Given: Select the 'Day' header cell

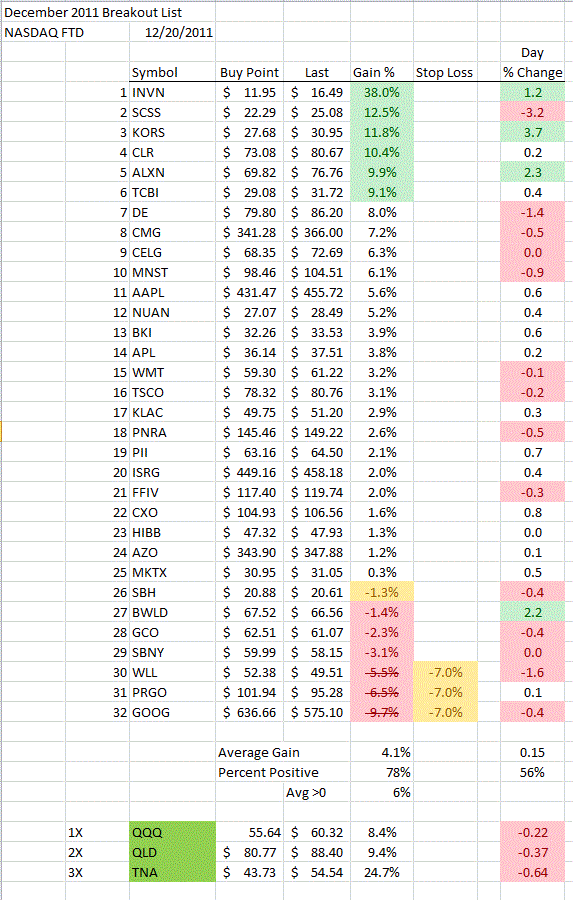Looking at the screenshot, I should click(x=533, y=53).
